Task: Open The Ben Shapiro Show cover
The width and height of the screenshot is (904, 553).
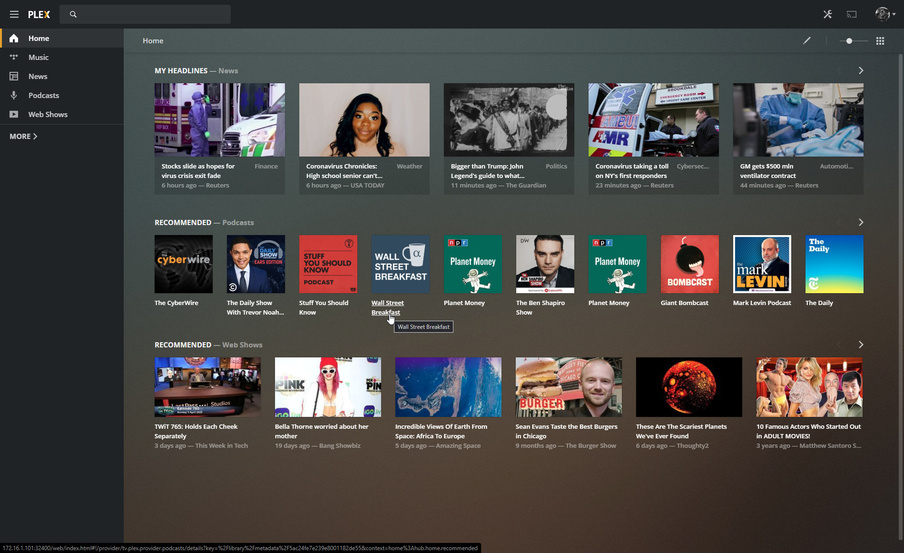Action: [x=545, y=264]
